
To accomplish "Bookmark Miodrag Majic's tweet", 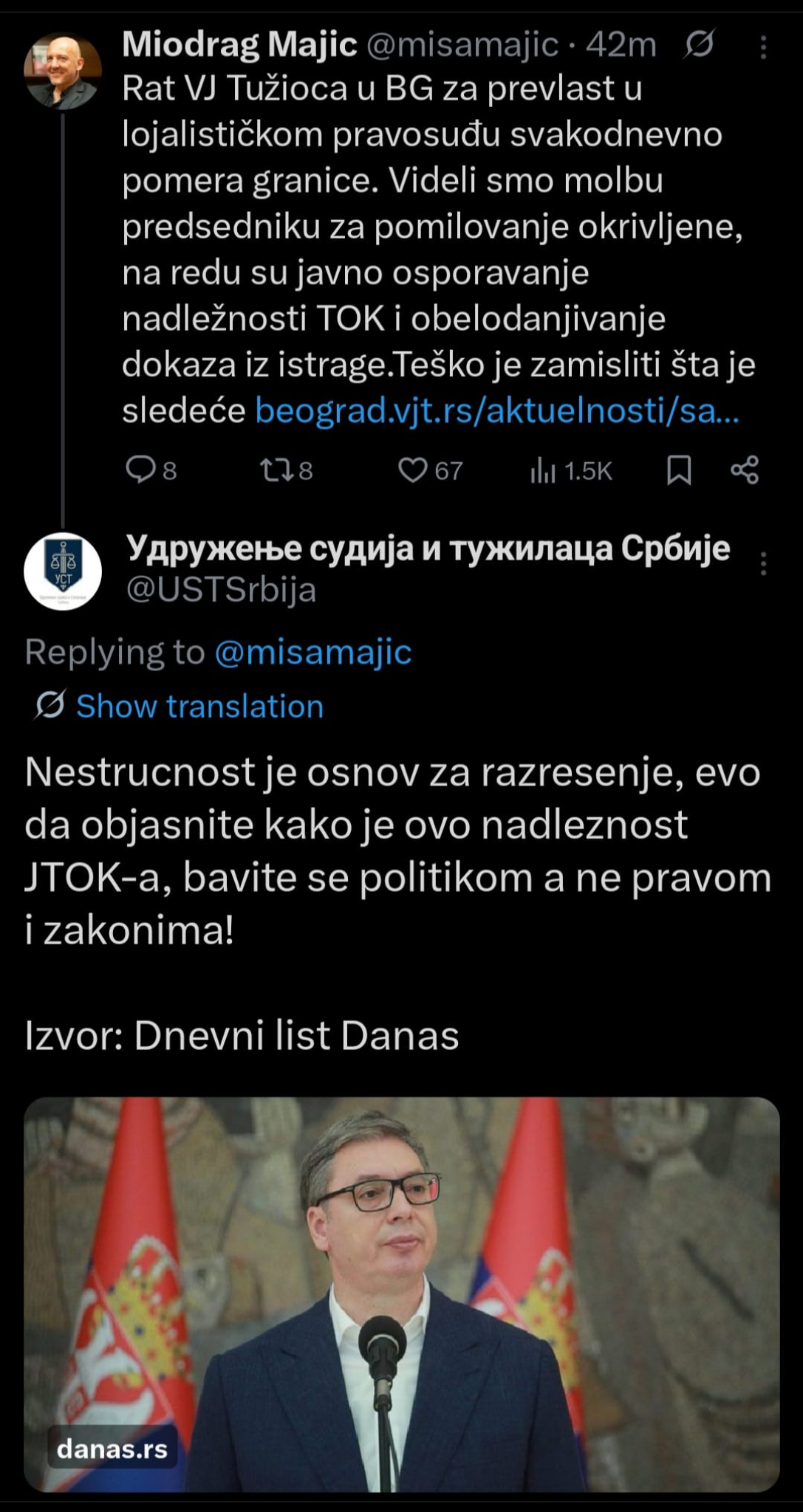I will [679, 470].
